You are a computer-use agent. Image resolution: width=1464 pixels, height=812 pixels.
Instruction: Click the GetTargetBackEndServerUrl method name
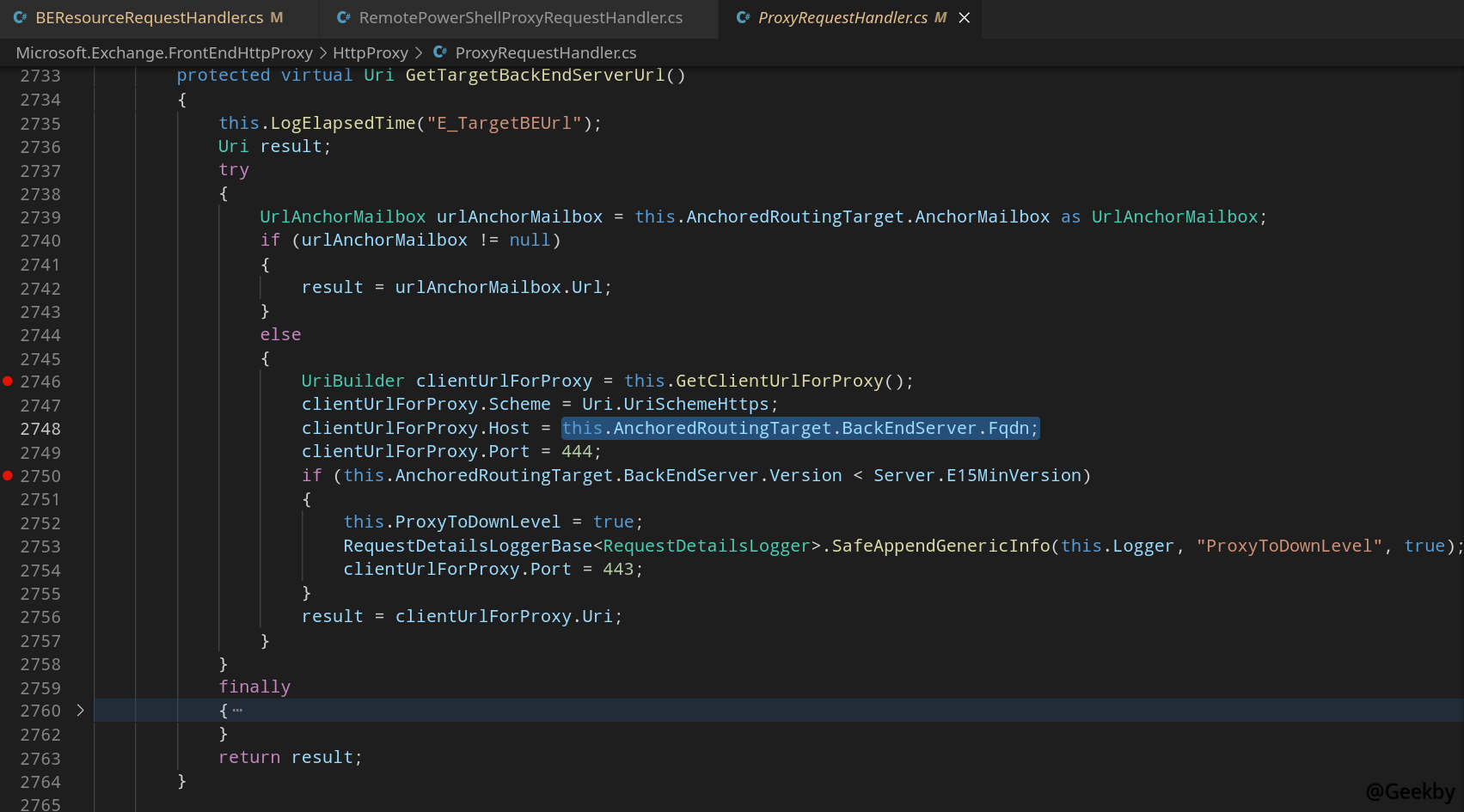click(x=535, y=75)
